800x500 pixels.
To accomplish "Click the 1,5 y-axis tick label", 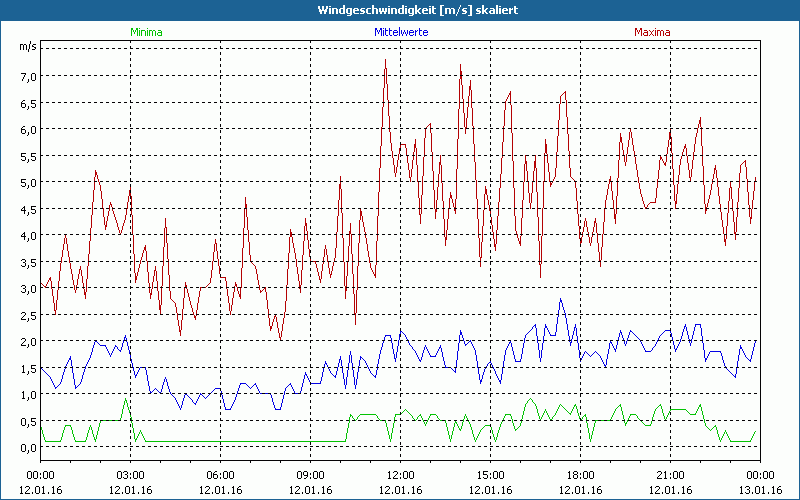I will click(26, 368).
